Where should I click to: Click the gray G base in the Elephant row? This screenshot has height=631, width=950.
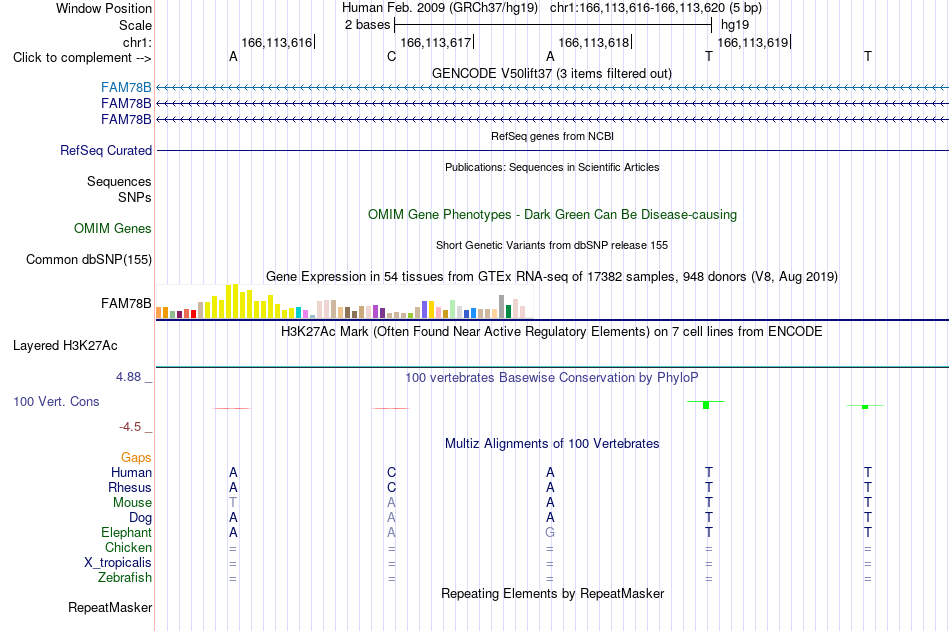550,532
